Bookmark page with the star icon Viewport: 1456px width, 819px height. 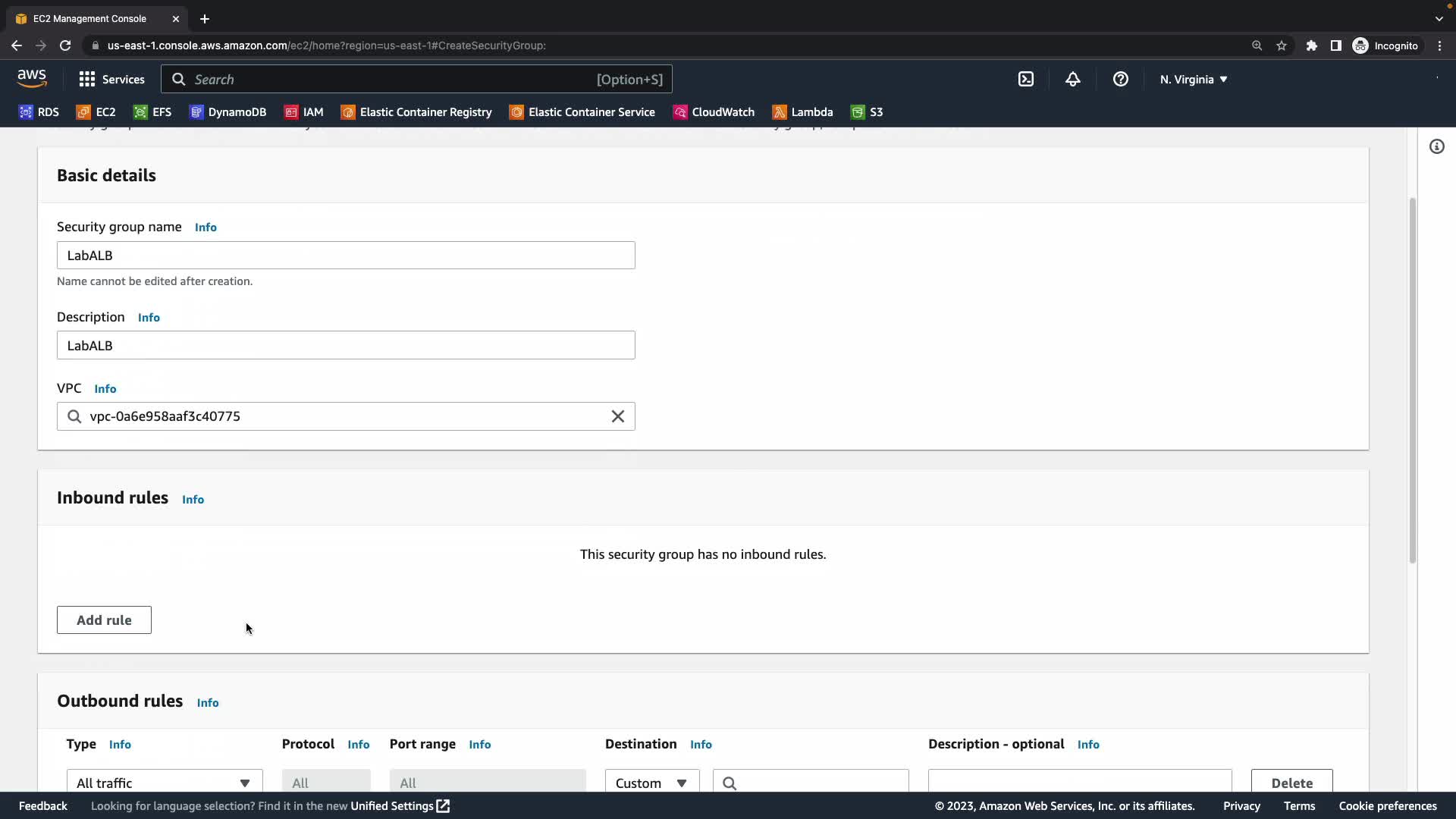(x=1281, y=45)
